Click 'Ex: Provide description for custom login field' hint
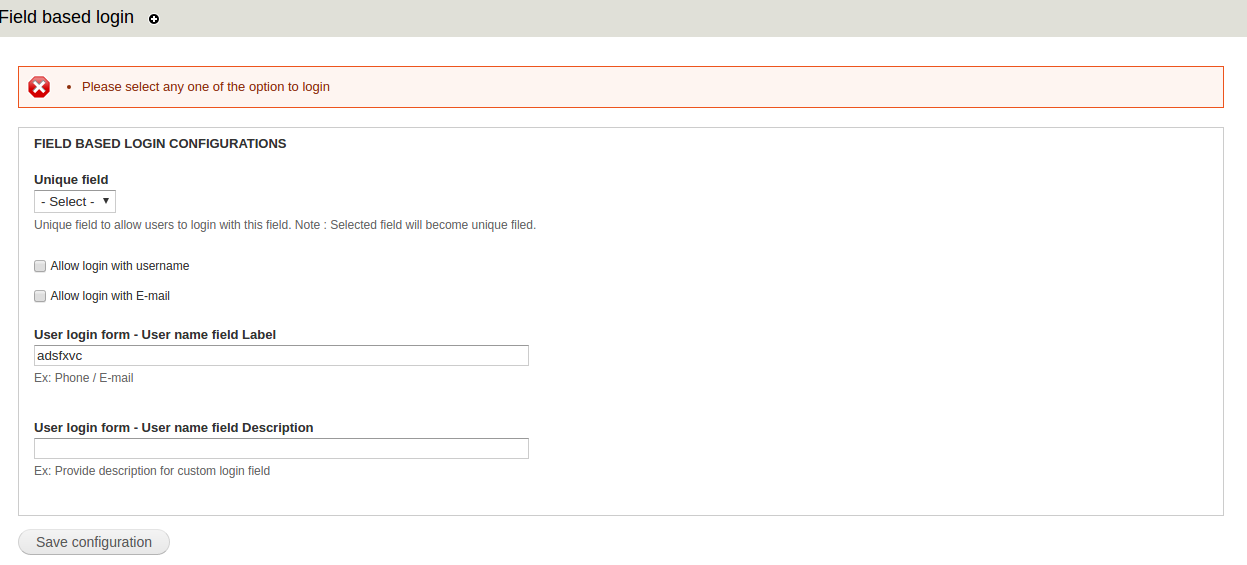The width and height of the screenshot is (1247, 565). click(x=152, y=471)
